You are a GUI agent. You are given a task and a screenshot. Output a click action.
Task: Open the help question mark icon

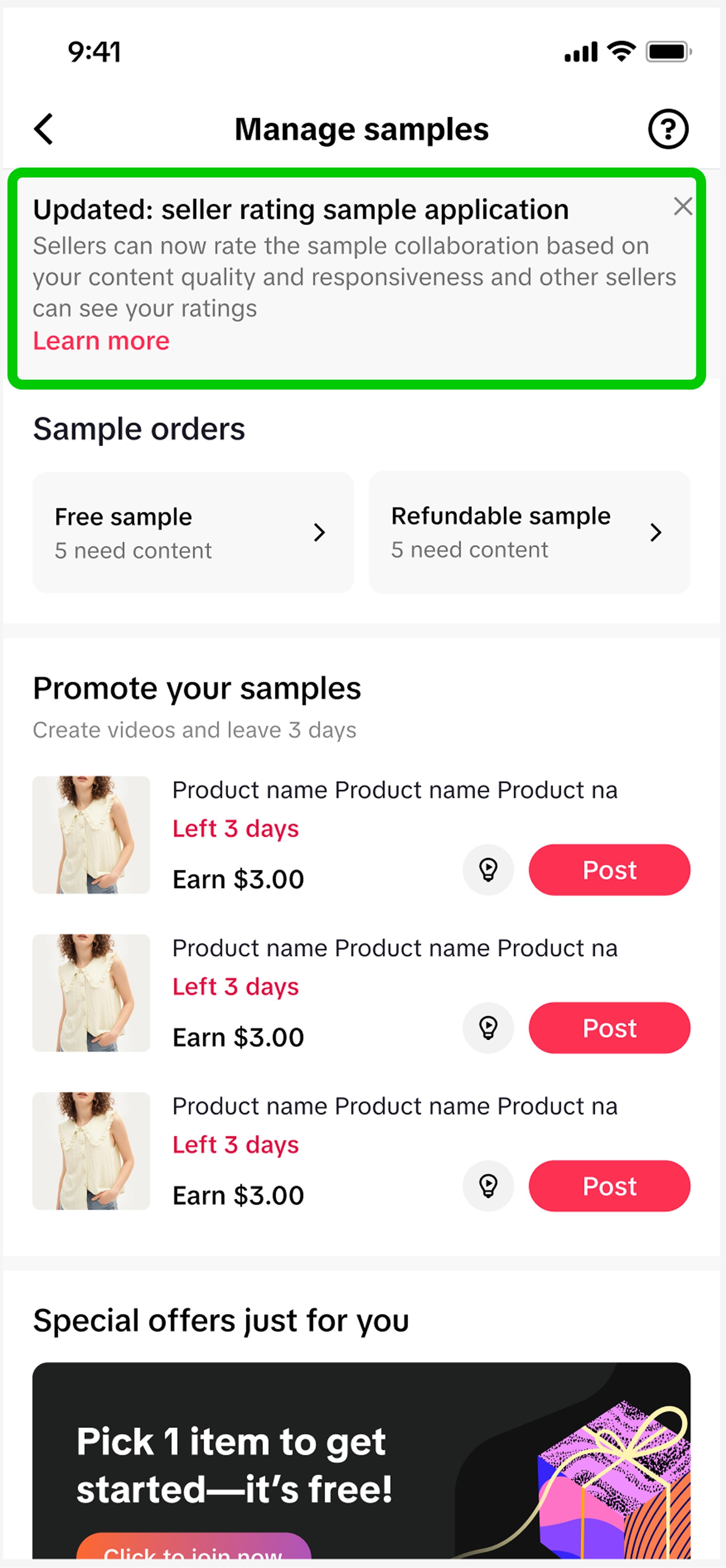pos(668,129)
